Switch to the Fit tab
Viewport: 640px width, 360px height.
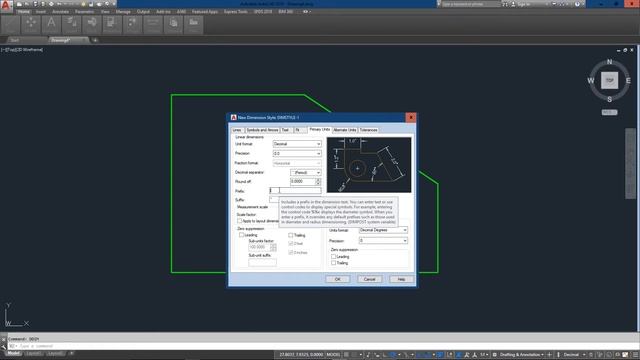298,130
